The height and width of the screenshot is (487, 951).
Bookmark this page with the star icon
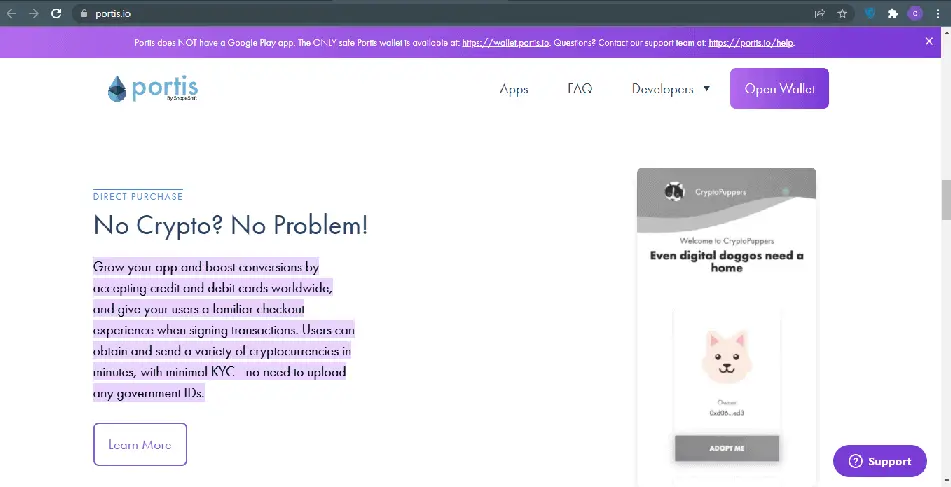(843, 13)
